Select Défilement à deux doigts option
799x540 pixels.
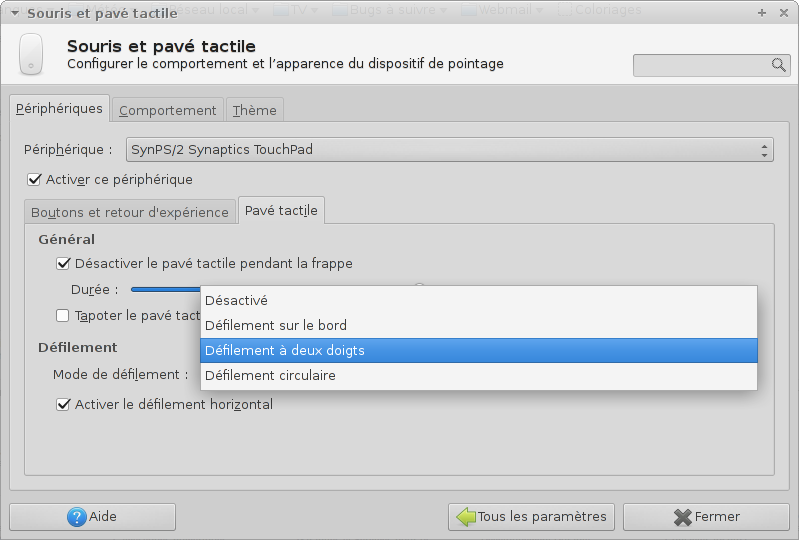click(478, 351)
